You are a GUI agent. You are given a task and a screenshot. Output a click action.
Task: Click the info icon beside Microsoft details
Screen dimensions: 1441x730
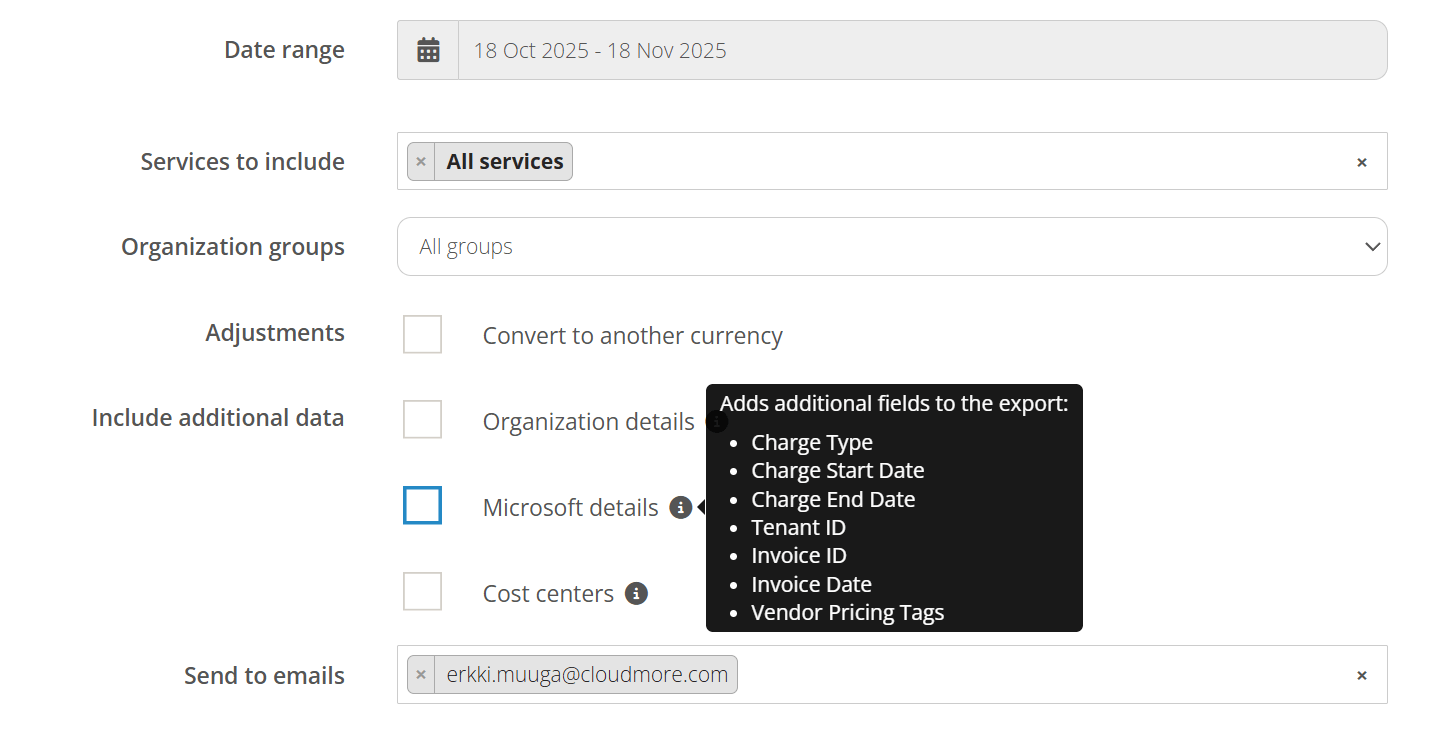click(681, 507)
